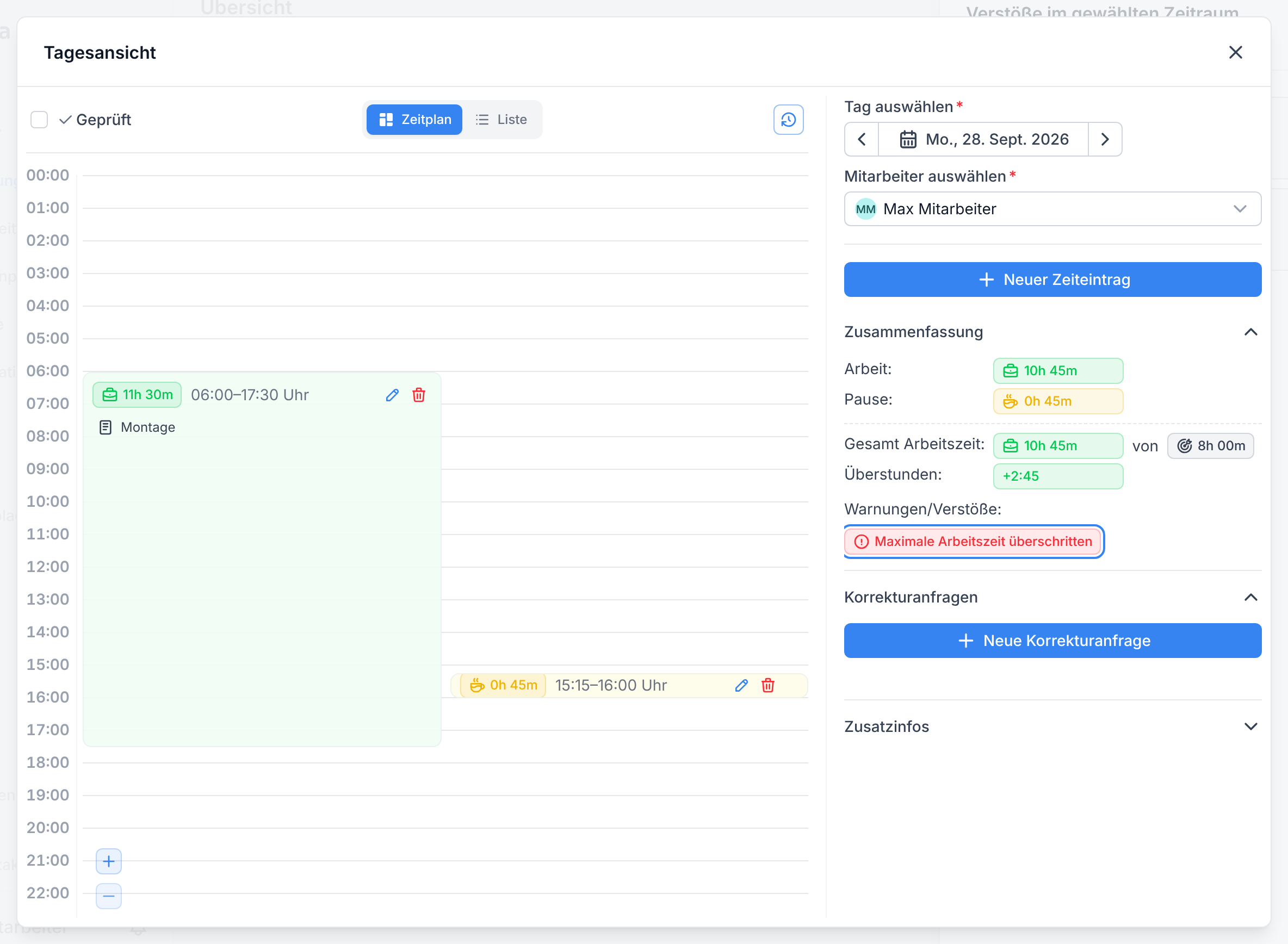Delete the 15:15–16:00 break entry
Screen dimensions: 1288x944
click(768, 685)
